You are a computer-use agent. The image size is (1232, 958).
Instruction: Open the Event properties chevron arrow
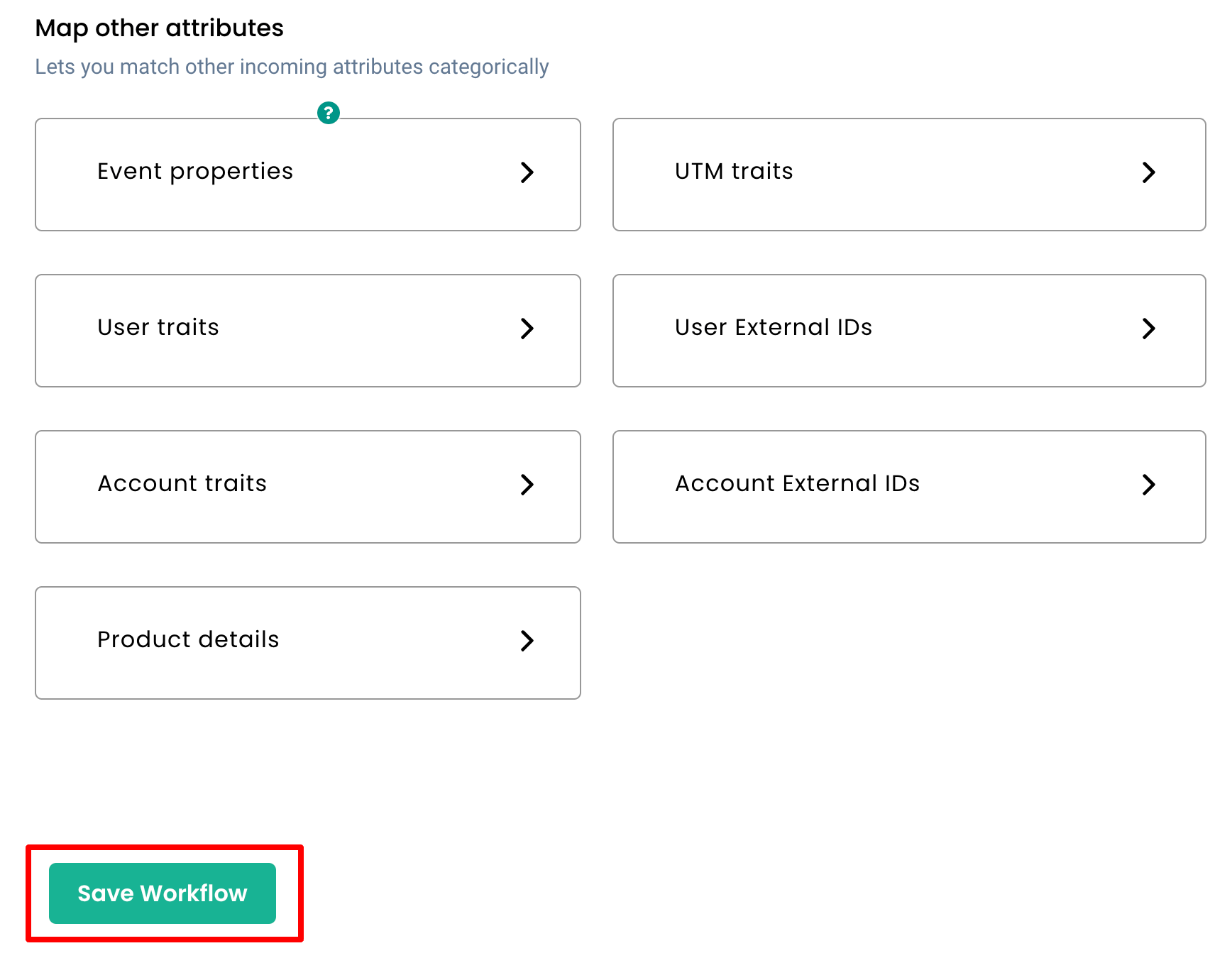pos(527,173)
